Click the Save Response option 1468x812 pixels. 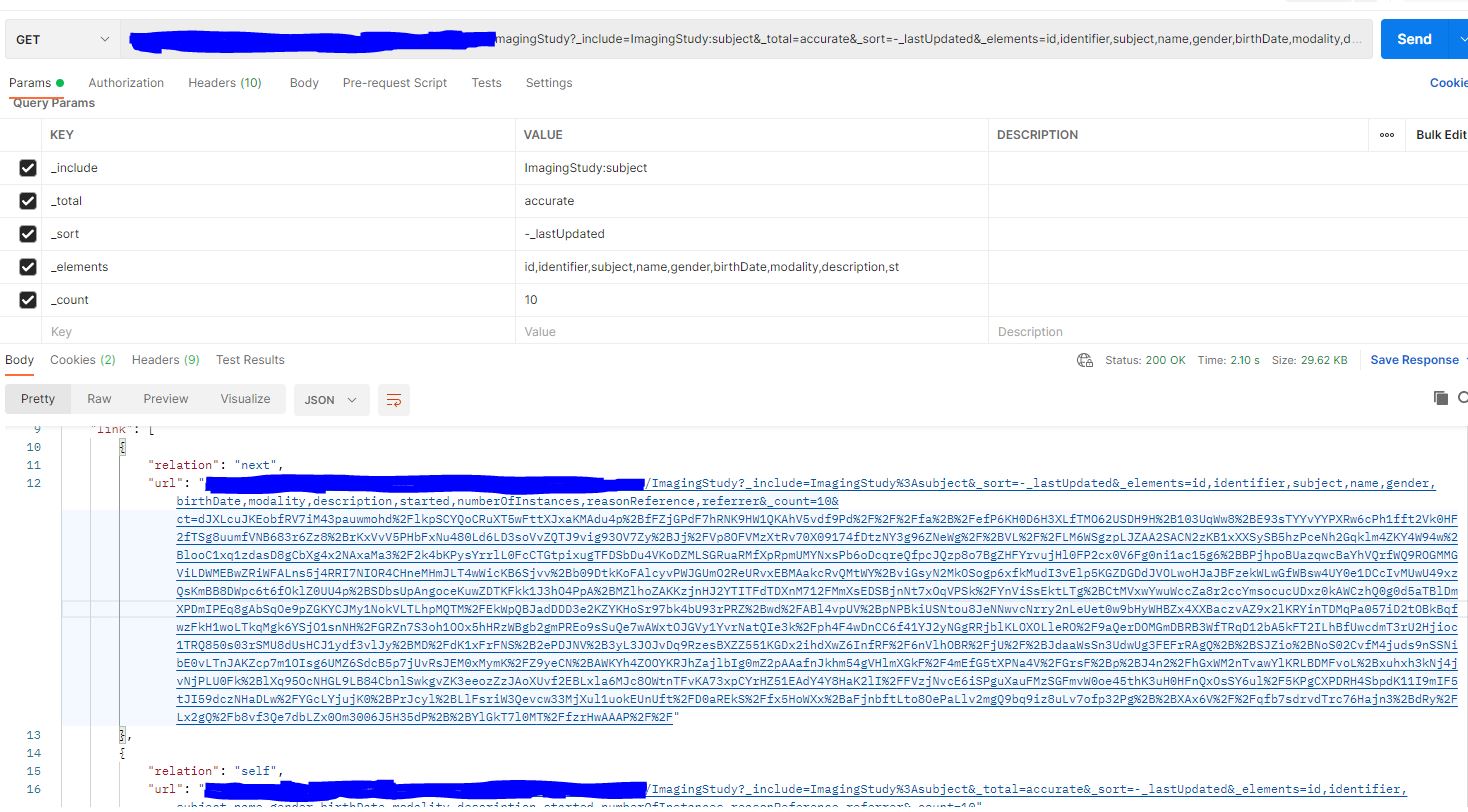(x=1414, y=360)
